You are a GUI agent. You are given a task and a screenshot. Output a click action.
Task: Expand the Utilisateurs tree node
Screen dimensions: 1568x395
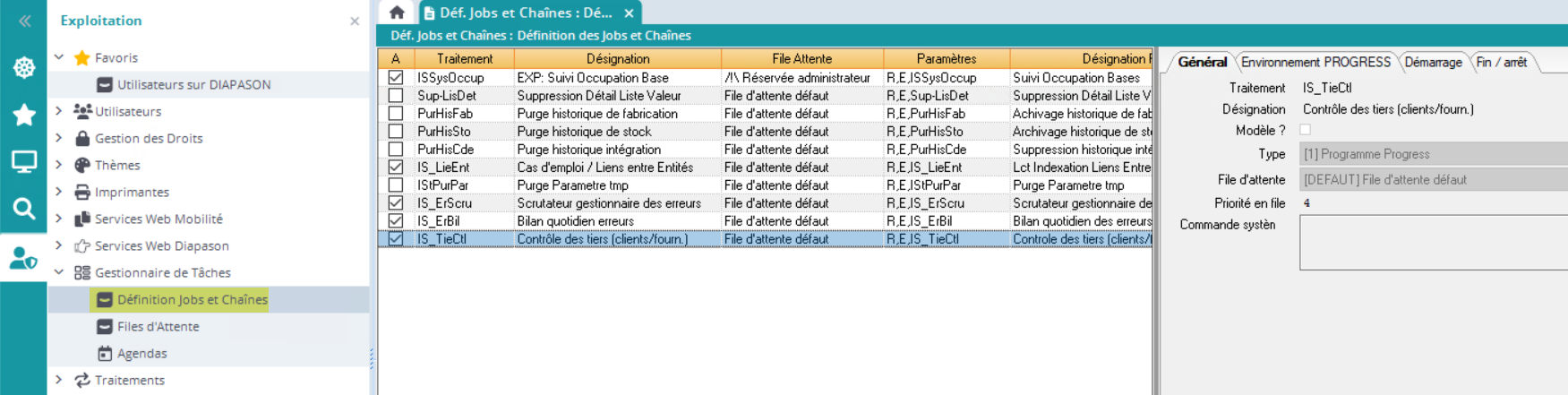point(59,111)
